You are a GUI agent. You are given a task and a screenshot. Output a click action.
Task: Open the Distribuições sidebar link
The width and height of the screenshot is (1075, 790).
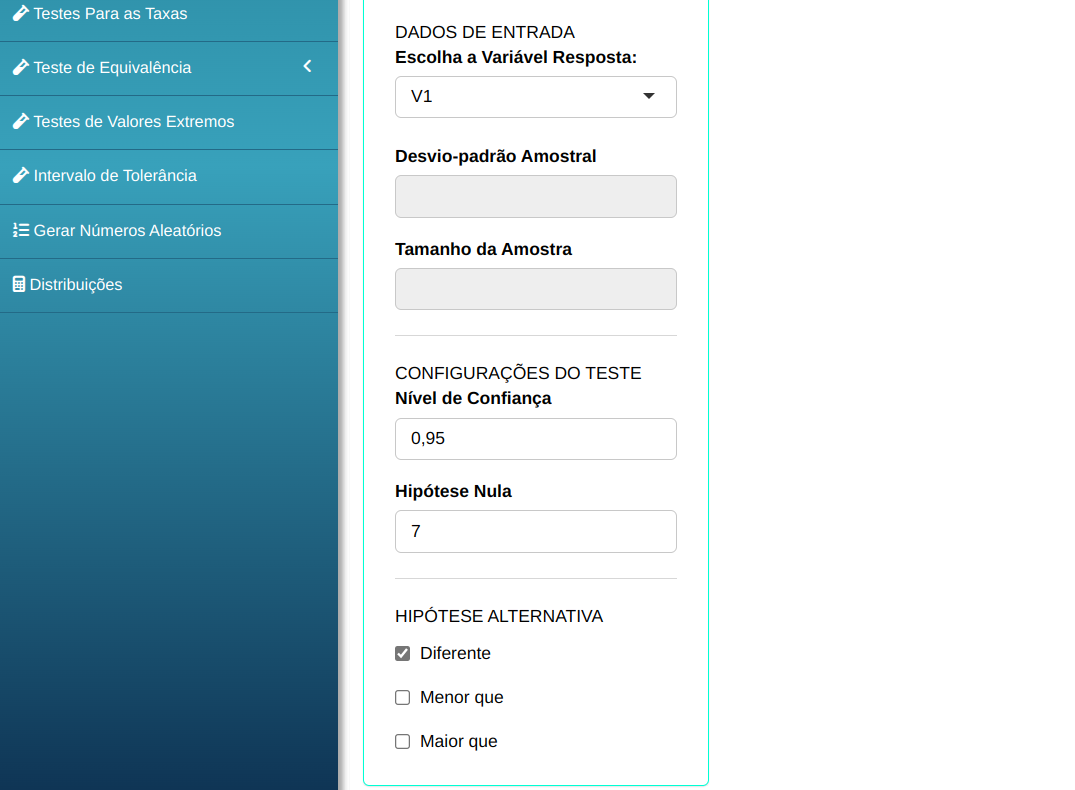76,285
